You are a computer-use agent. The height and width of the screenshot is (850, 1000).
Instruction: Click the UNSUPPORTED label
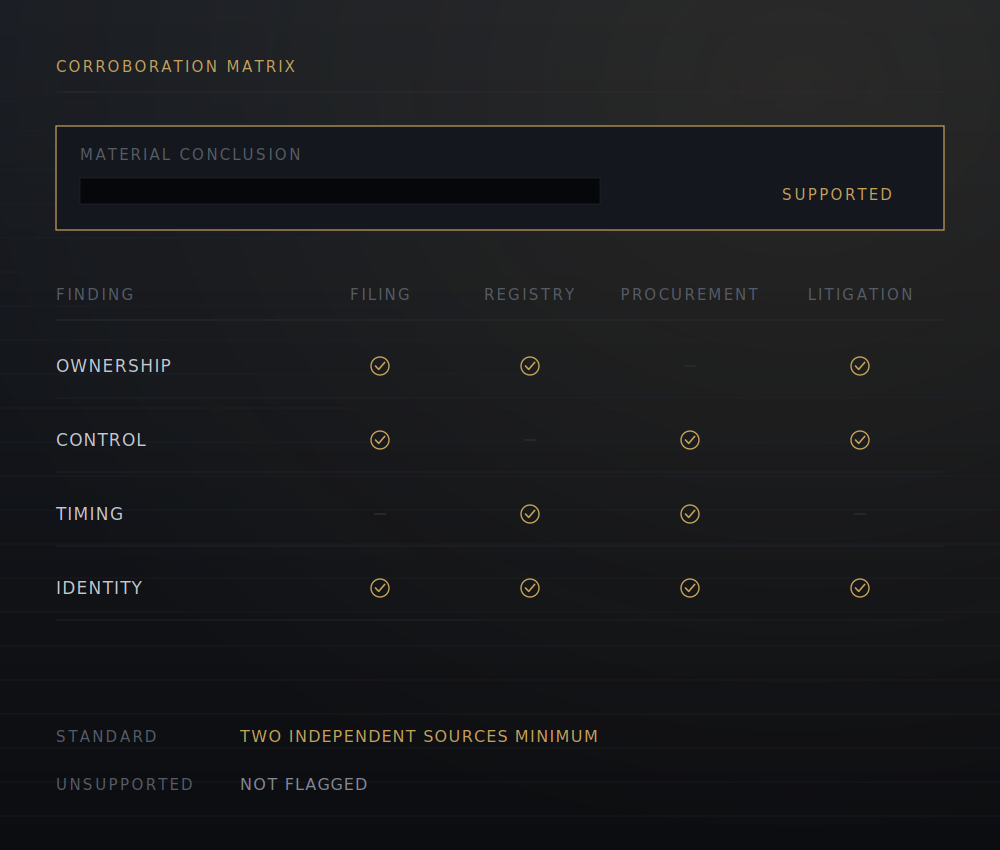click(124, 784)
